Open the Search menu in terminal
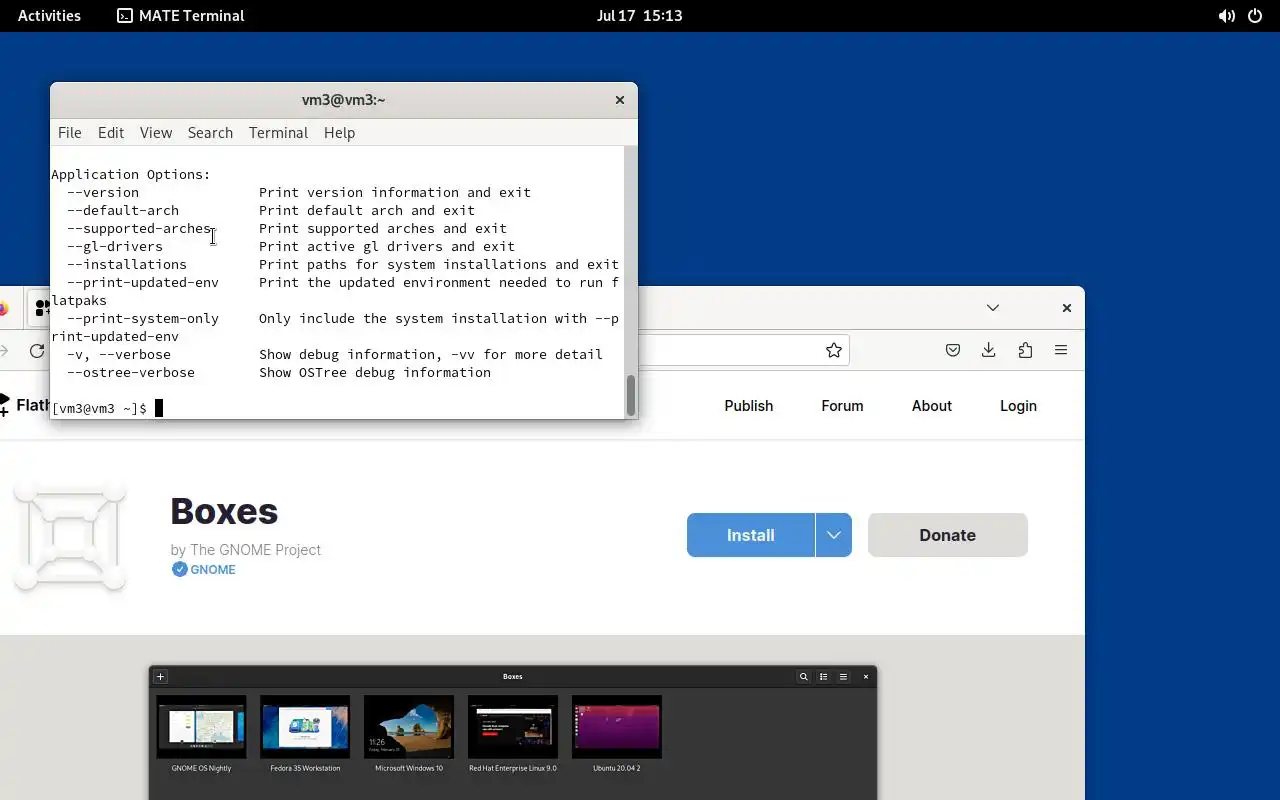The height and width of the screenshot is (800, 1280). (210, 132)
